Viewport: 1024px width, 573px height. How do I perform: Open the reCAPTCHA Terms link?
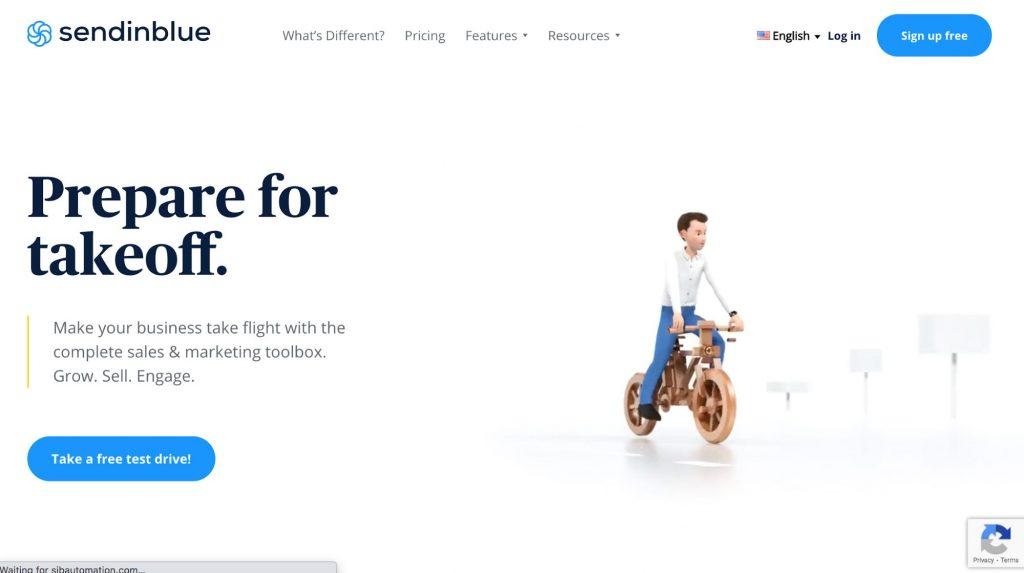coord(1009,560)
